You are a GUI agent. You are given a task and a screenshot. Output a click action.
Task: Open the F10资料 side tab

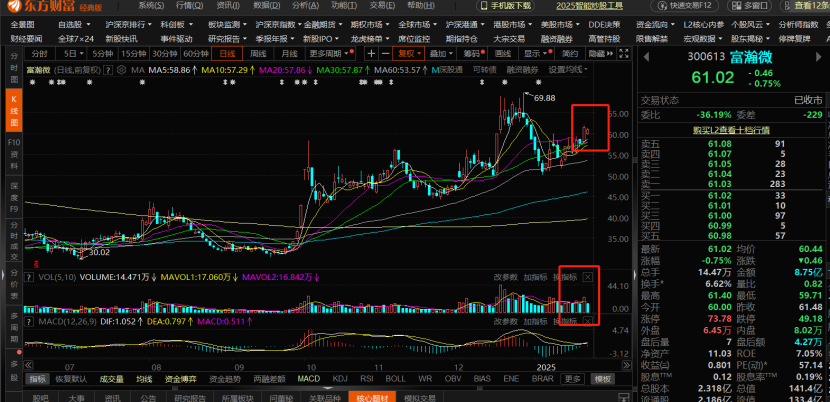click(13, 154)
